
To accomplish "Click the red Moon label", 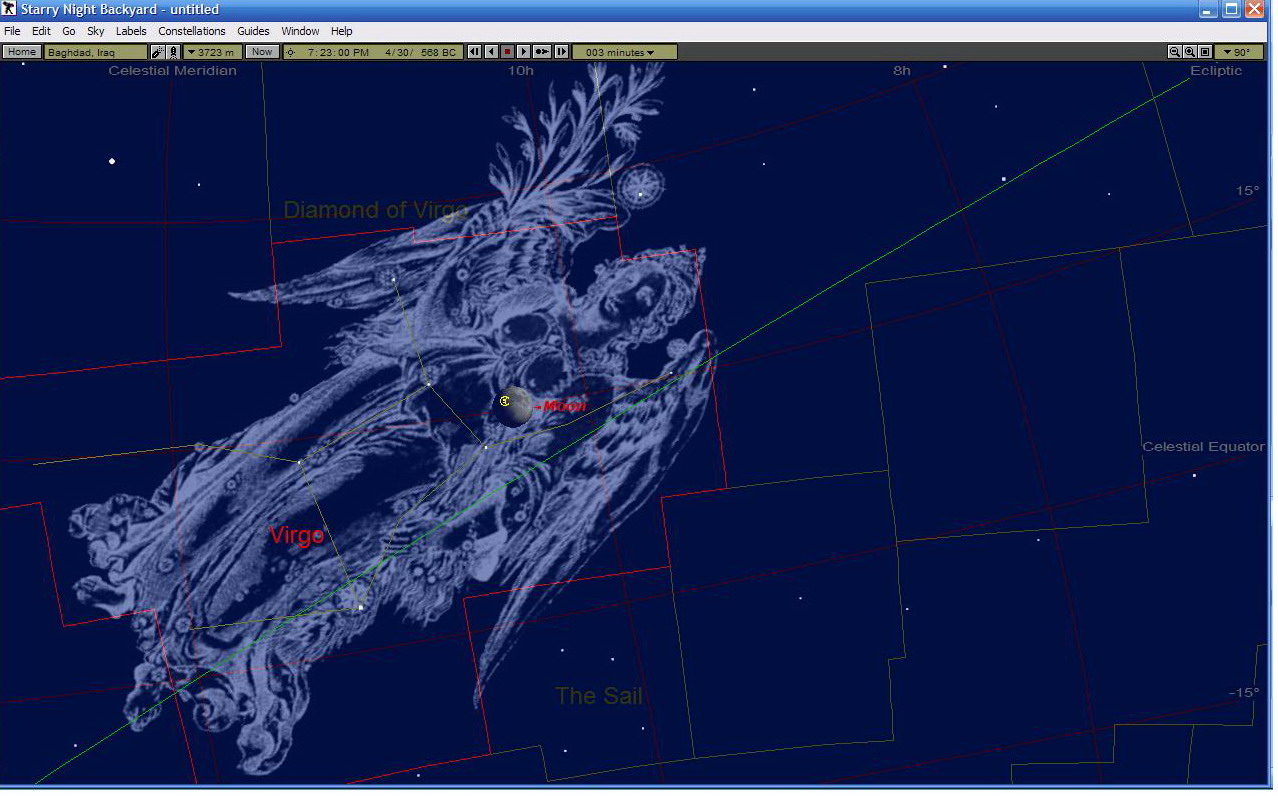I will [x=564, y=406].
